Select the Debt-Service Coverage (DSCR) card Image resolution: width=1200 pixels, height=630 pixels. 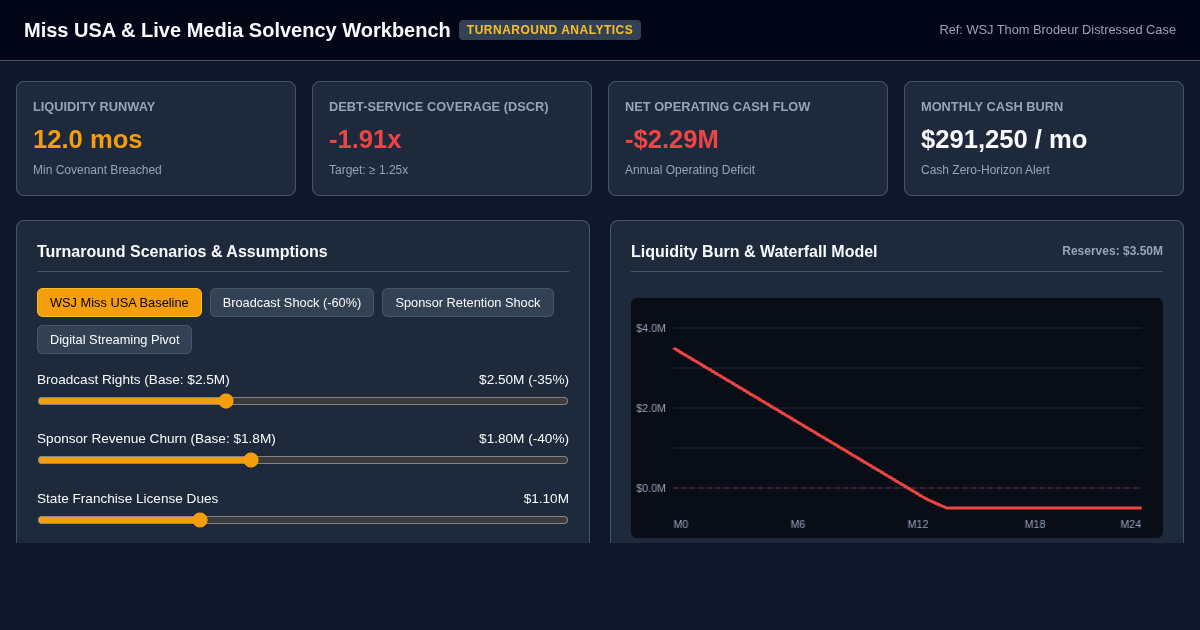452,138
